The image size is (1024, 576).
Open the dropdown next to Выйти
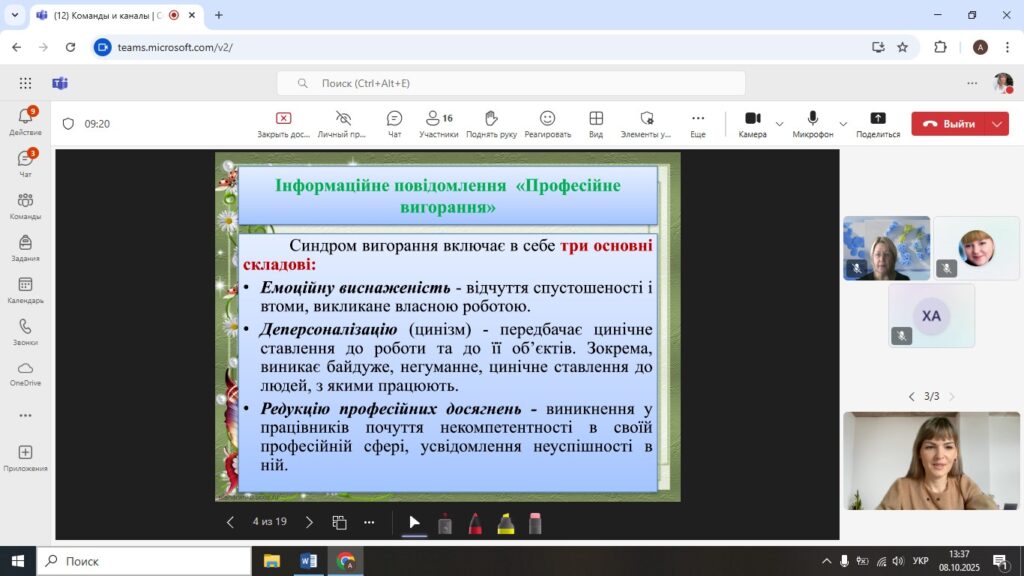(997, 124)
